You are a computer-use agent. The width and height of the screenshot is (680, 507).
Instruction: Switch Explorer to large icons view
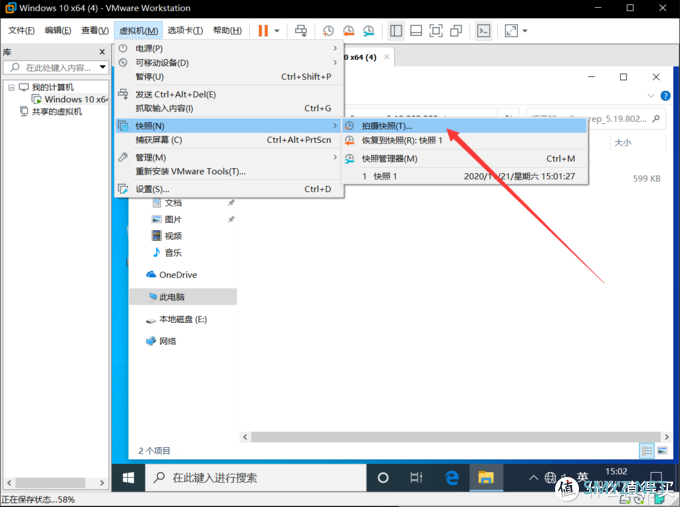tap(662, 451)
